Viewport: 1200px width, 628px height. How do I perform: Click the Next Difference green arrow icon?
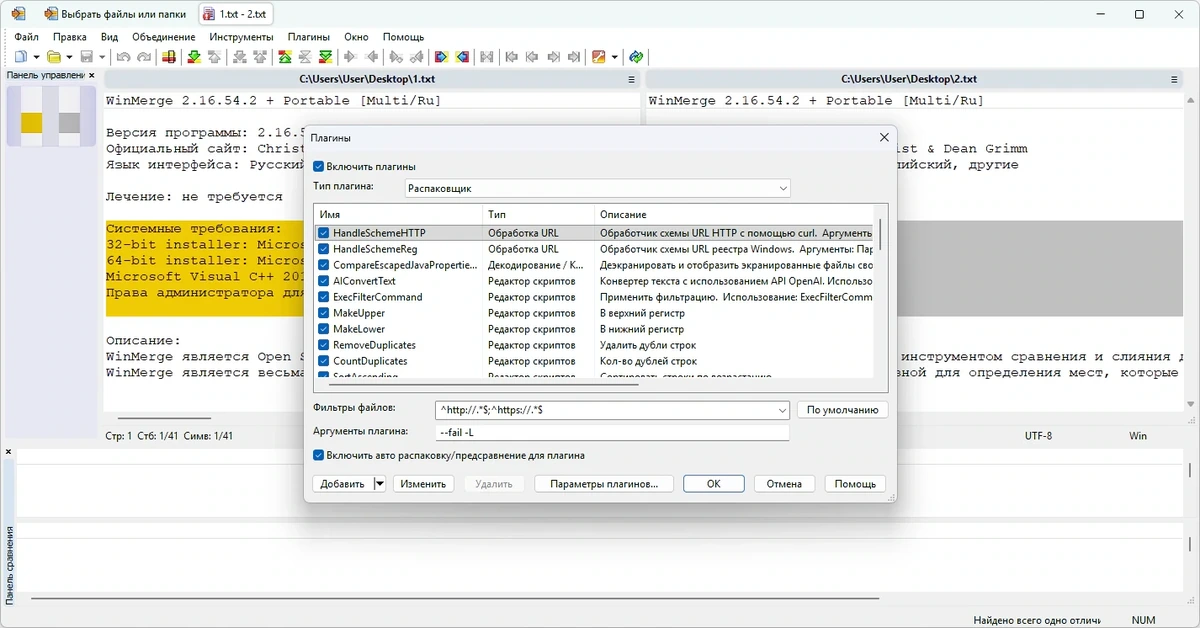[193, 57]
